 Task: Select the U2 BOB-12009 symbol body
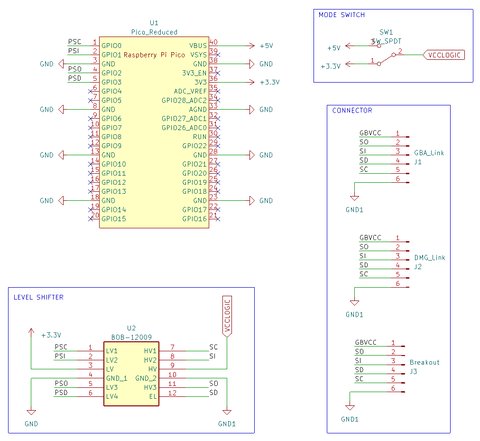tap(131, 374)
